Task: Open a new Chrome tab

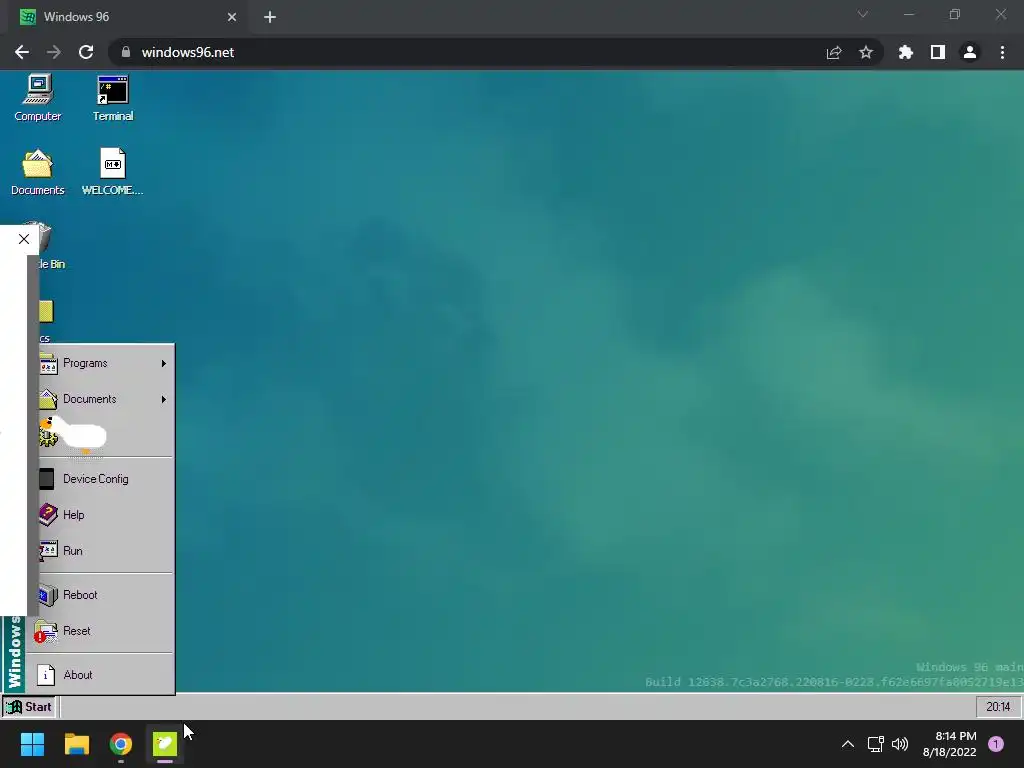Action: point(270,17)
